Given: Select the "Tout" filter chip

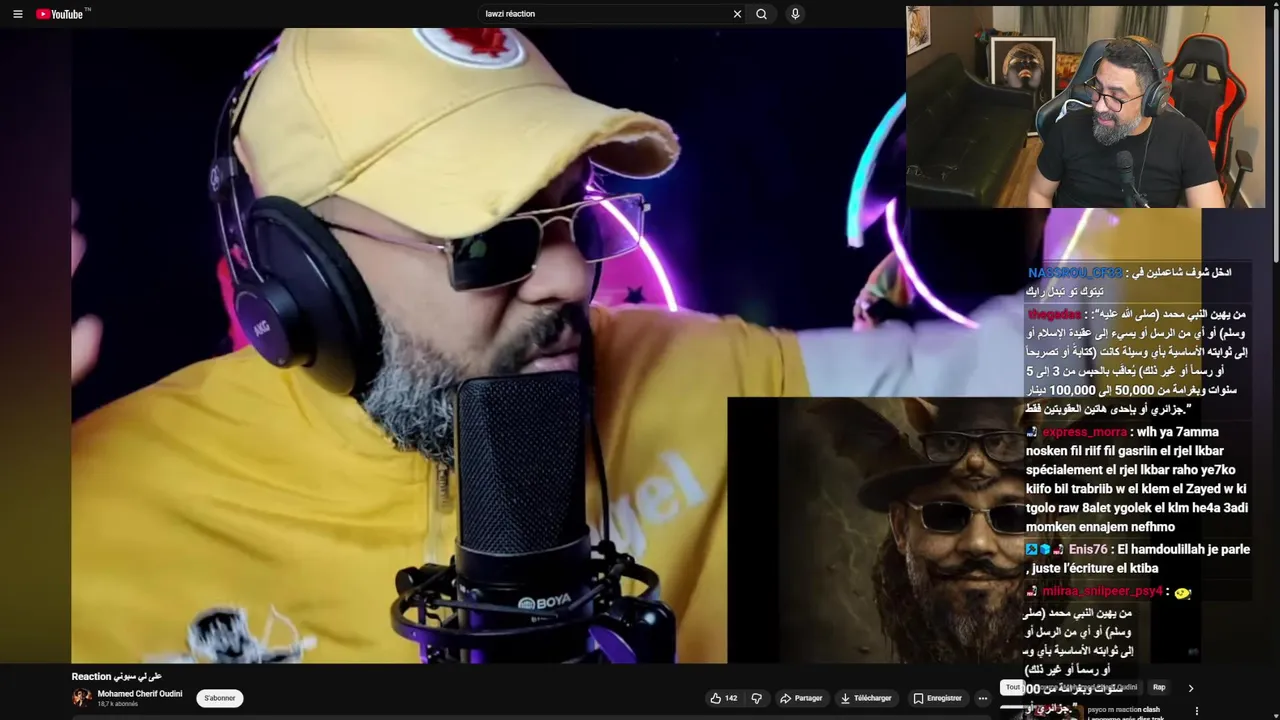Looking at the screenshot, I should pos(1012,687).
